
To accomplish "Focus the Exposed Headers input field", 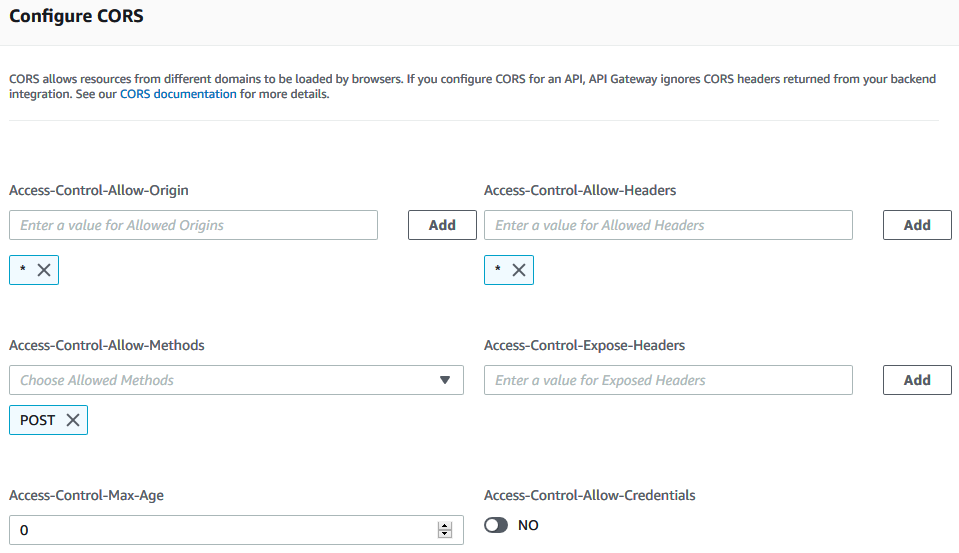I will pos(668,380).
